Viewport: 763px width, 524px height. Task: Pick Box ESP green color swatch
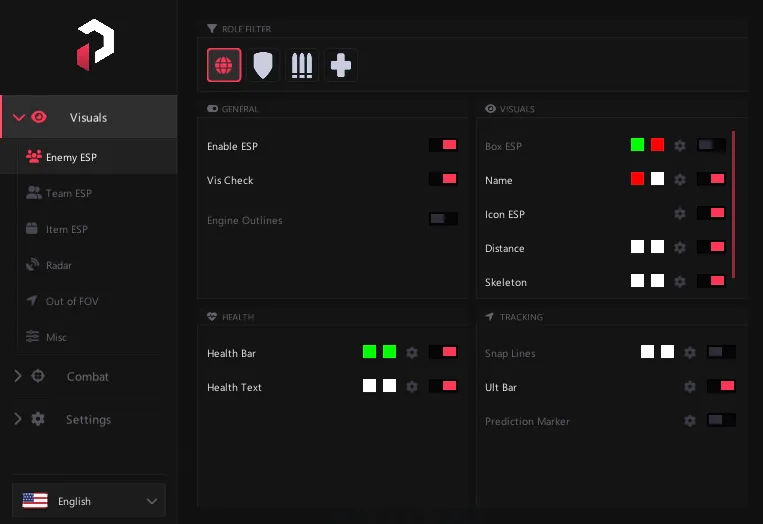coord(637,145)
